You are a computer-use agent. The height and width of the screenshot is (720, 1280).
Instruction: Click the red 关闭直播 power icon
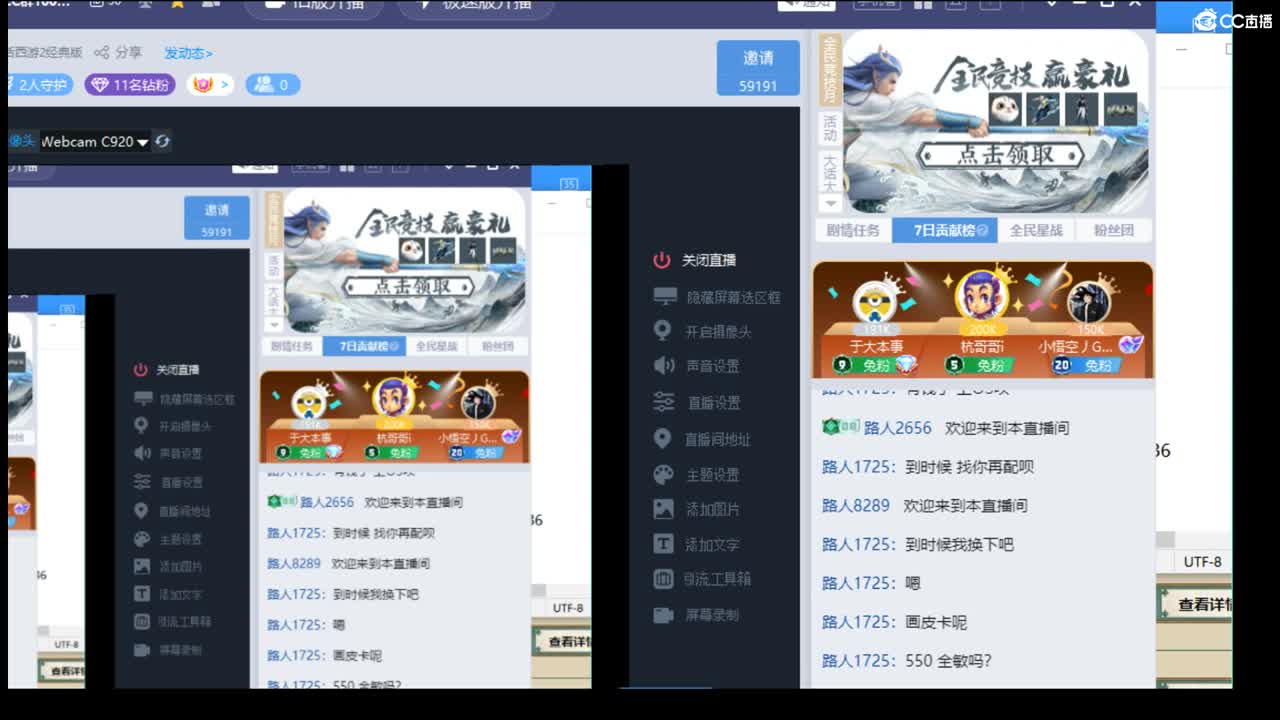[x=661, y=260]
